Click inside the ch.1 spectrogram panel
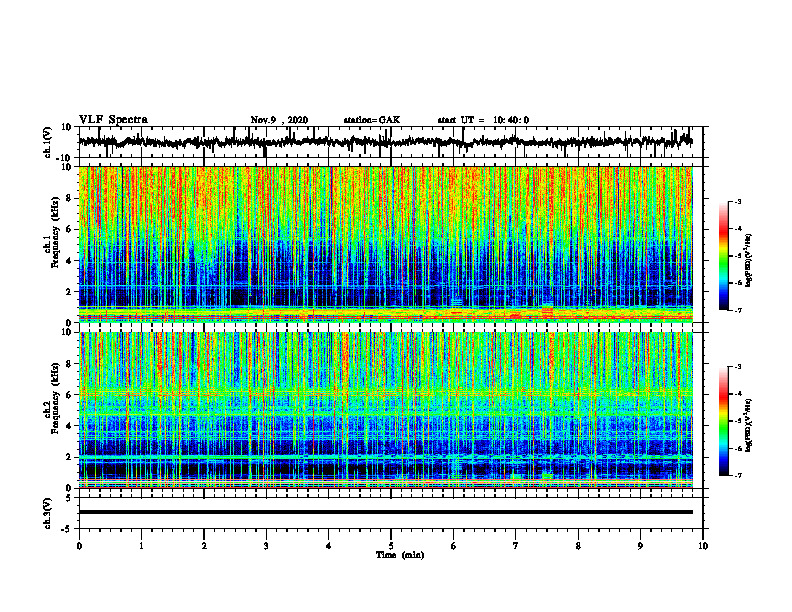 coord(386,244)
